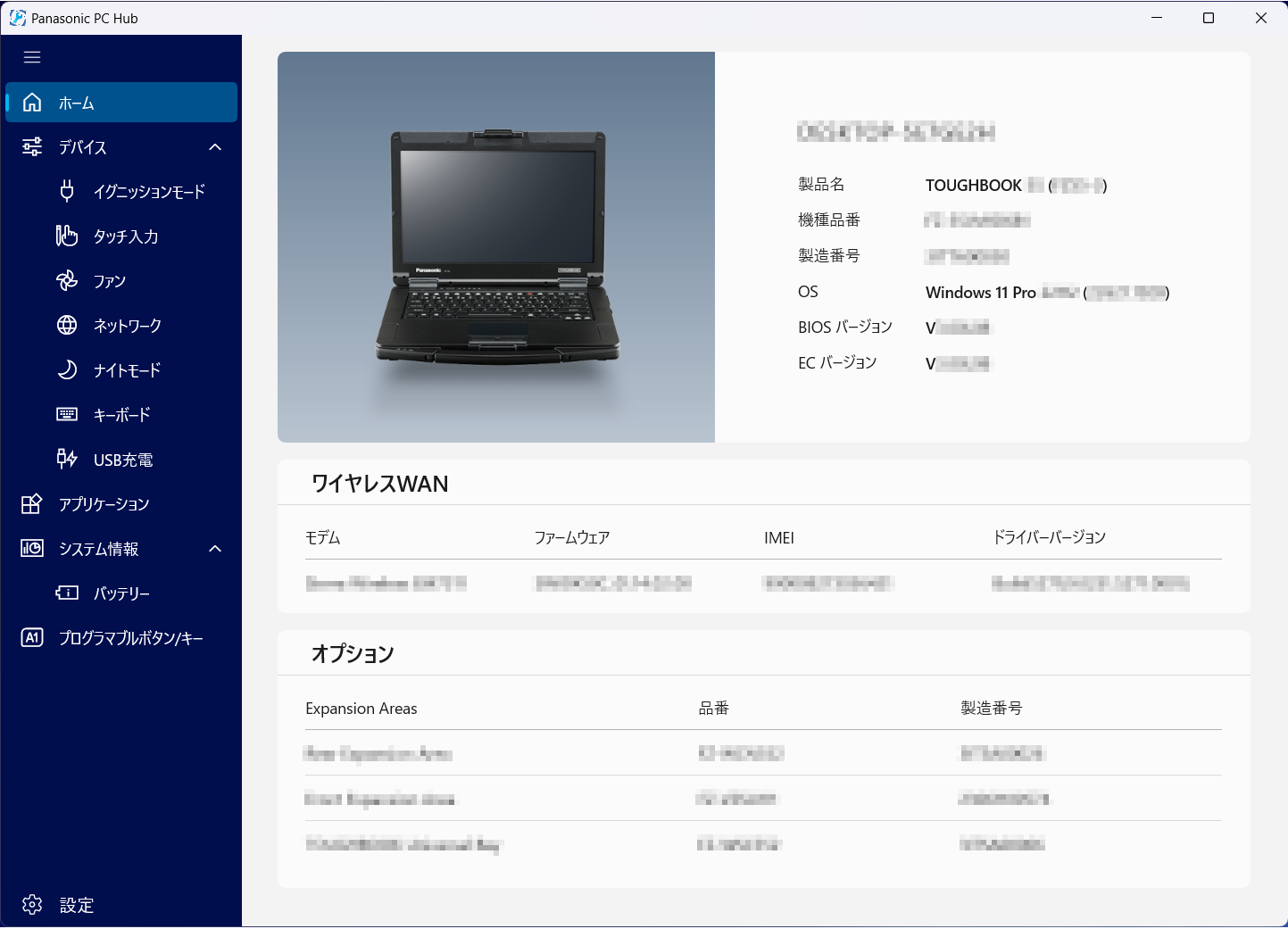Click the EC バージョン label
The width and height of the screenshot is (1288, 929).
point(837,363)
